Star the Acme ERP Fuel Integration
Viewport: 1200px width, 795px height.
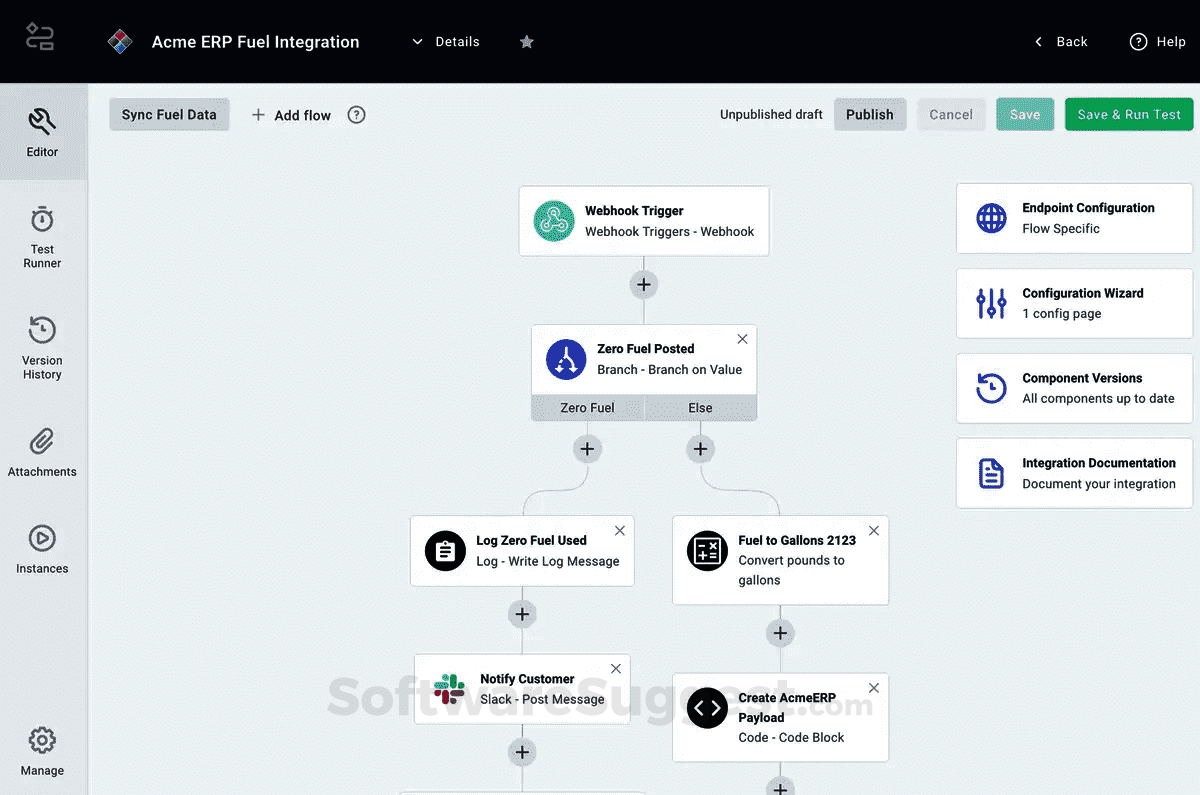[526, 41]
